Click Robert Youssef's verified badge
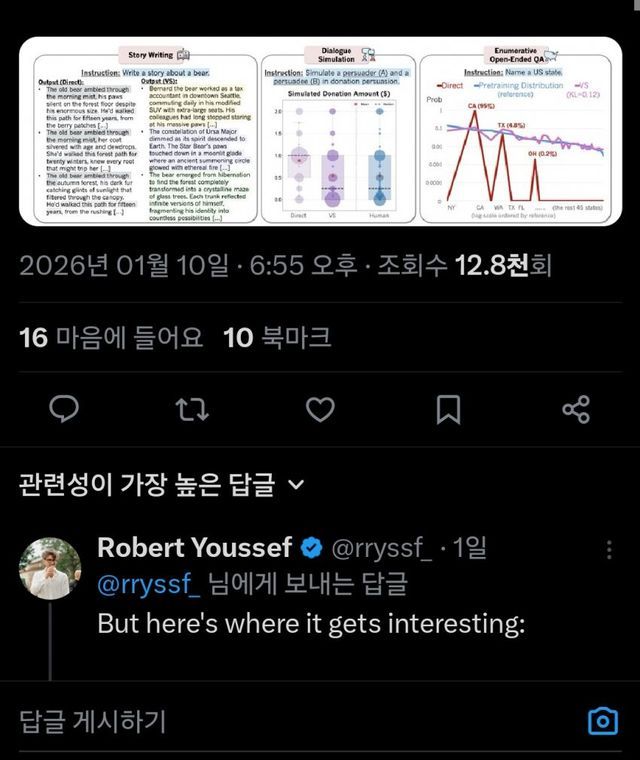Screen dimensions: 640x760 click(x=311, y=548)
